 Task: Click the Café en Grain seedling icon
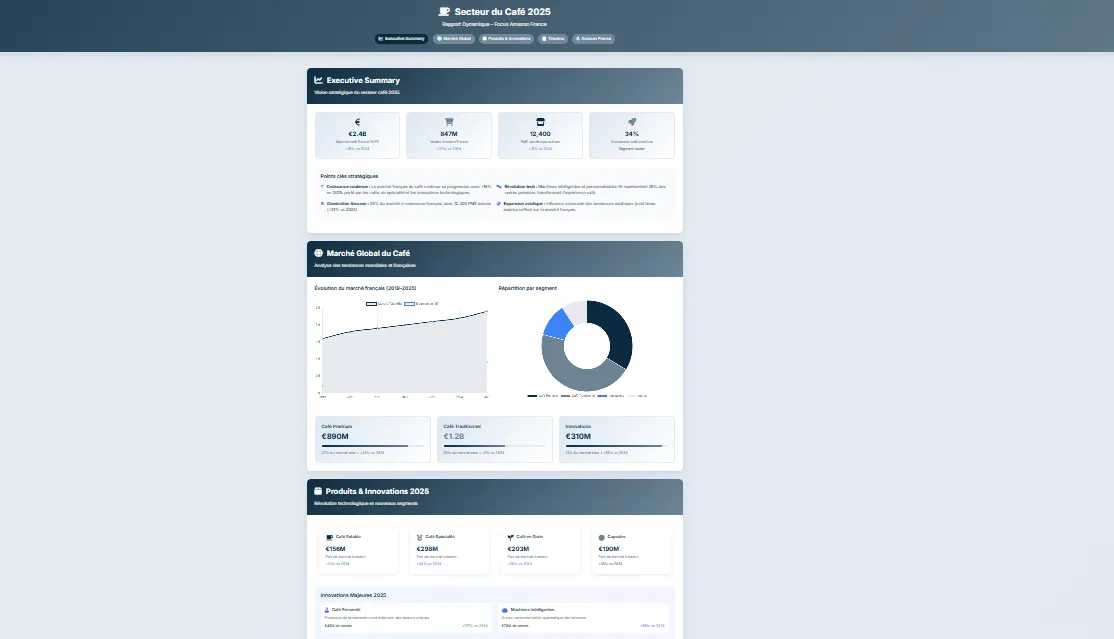(510, 537)
